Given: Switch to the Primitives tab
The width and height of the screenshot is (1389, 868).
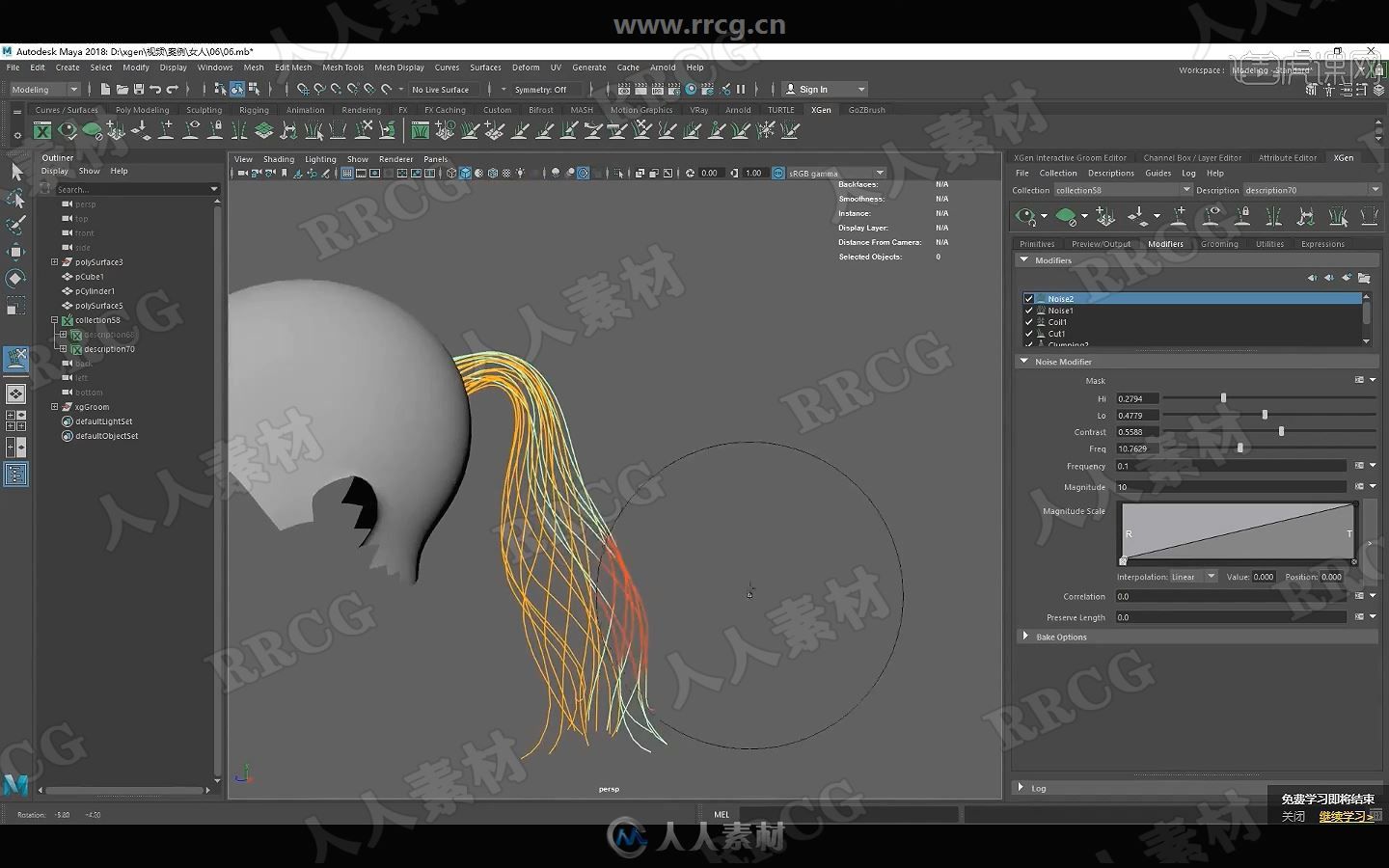Looking at the screenshot, I should point(1037,244).
